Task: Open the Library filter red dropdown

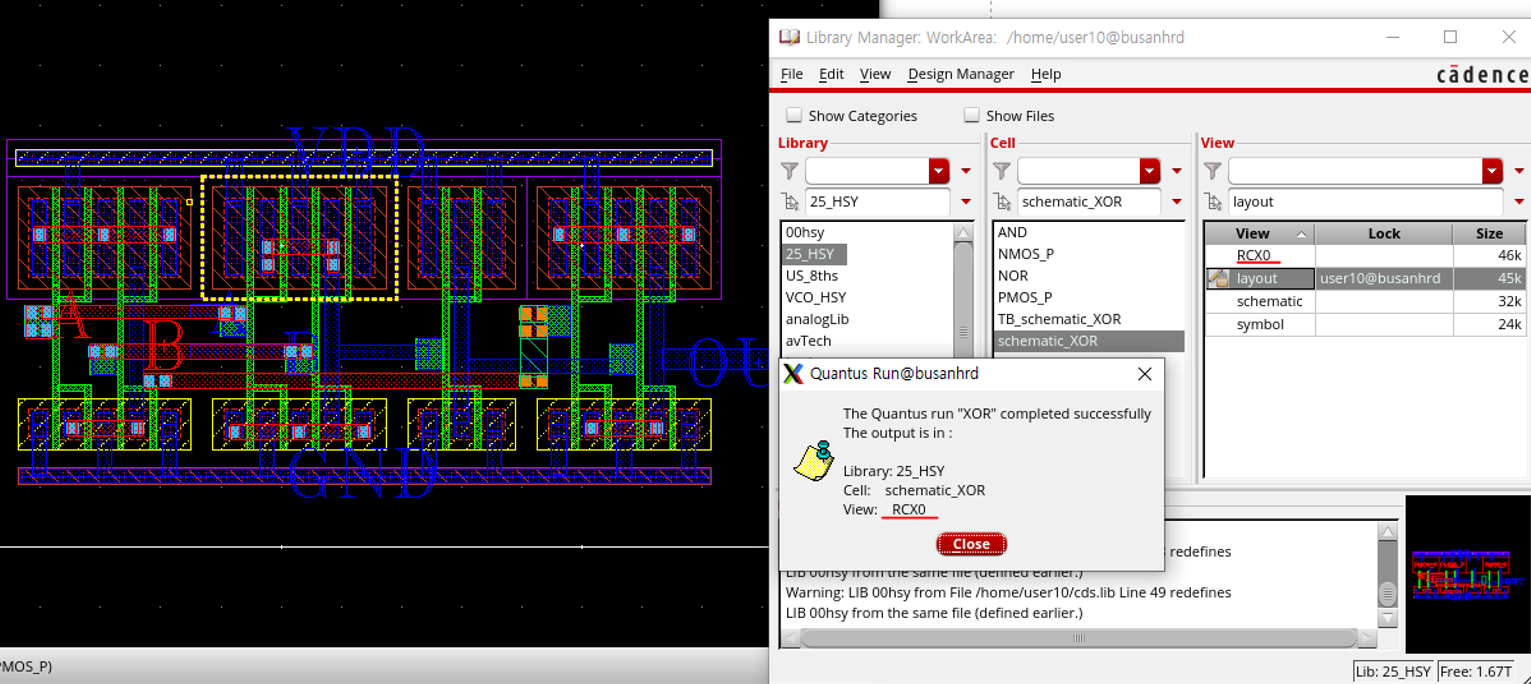Action: [938, 171]
